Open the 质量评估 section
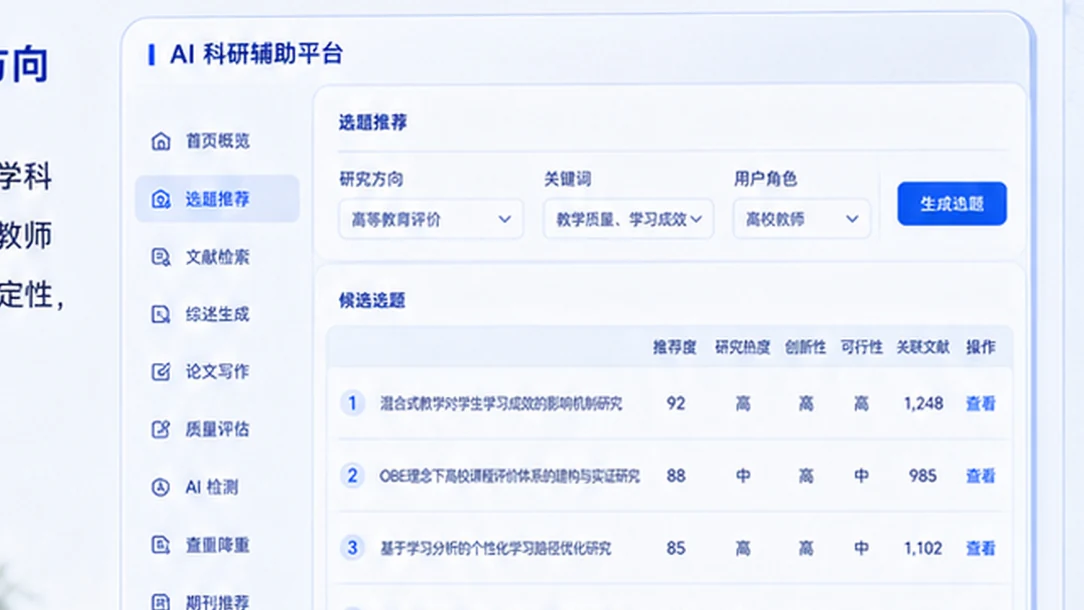 point(217,429)
